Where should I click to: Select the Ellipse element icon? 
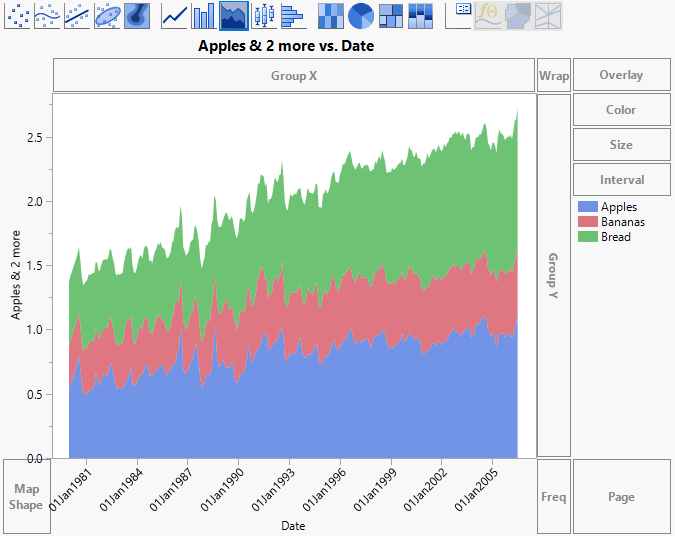tap(108, 15)
